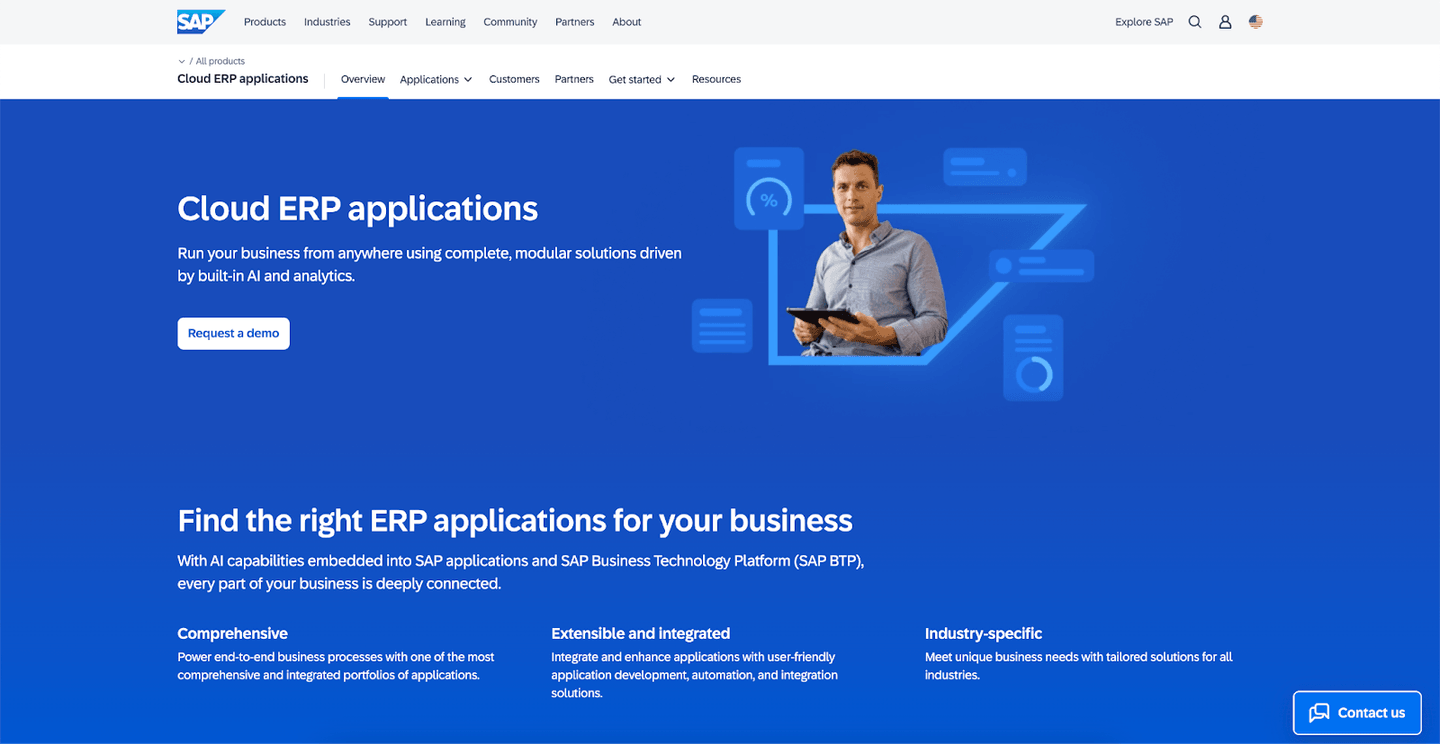Open the country flag selector

(1256, 22)
